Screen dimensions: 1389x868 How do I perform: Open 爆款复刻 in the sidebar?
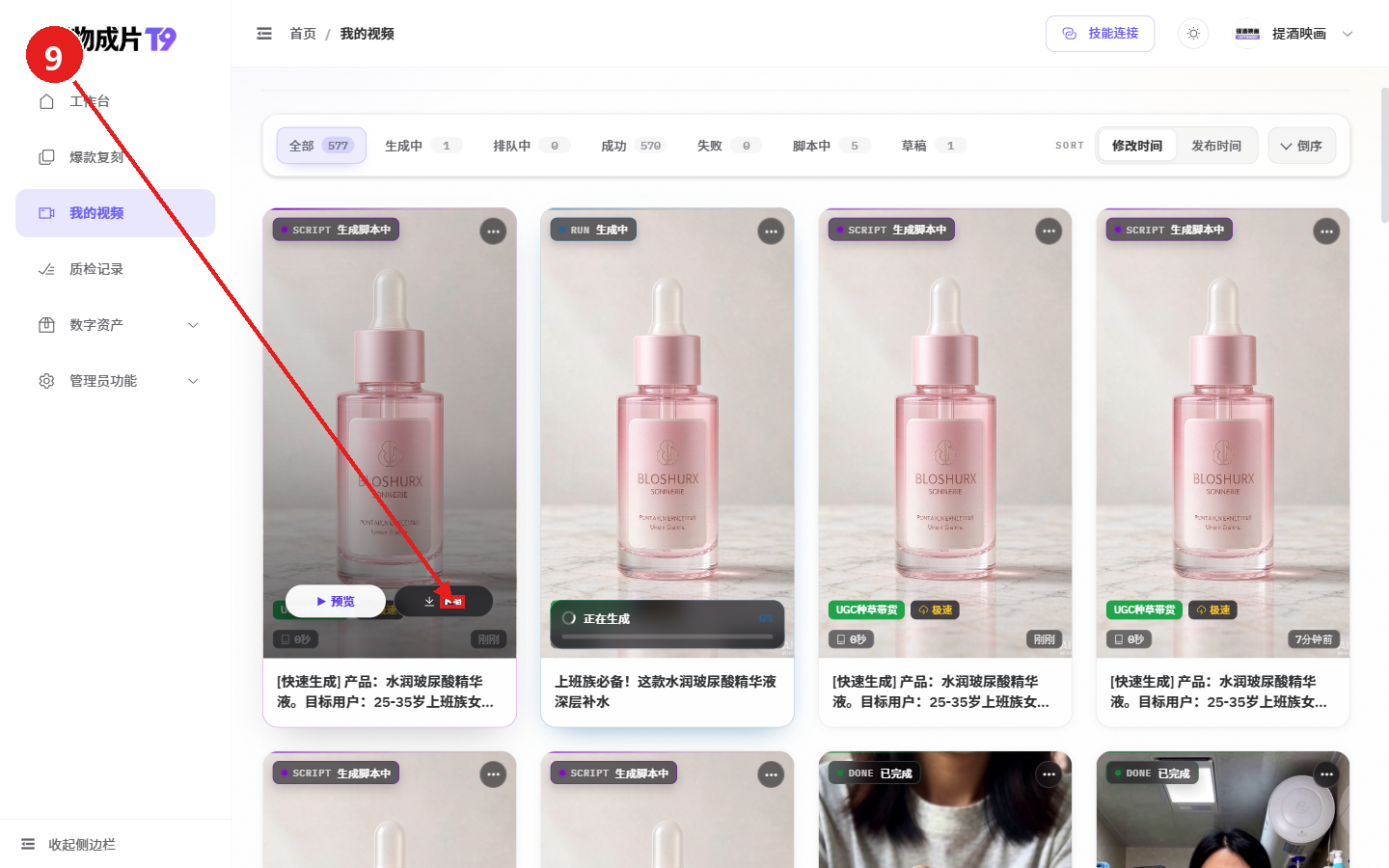[x=115, y=157]
